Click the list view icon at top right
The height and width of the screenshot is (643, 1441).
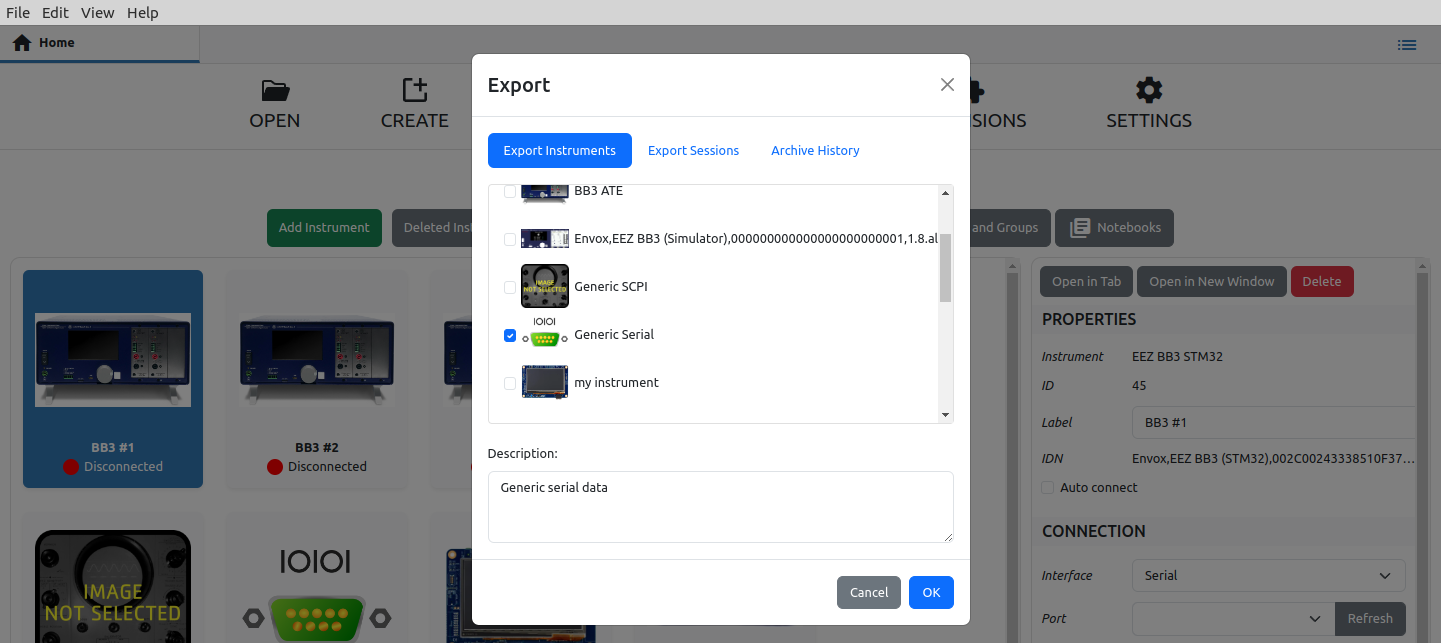click(x=1407, y=44)
